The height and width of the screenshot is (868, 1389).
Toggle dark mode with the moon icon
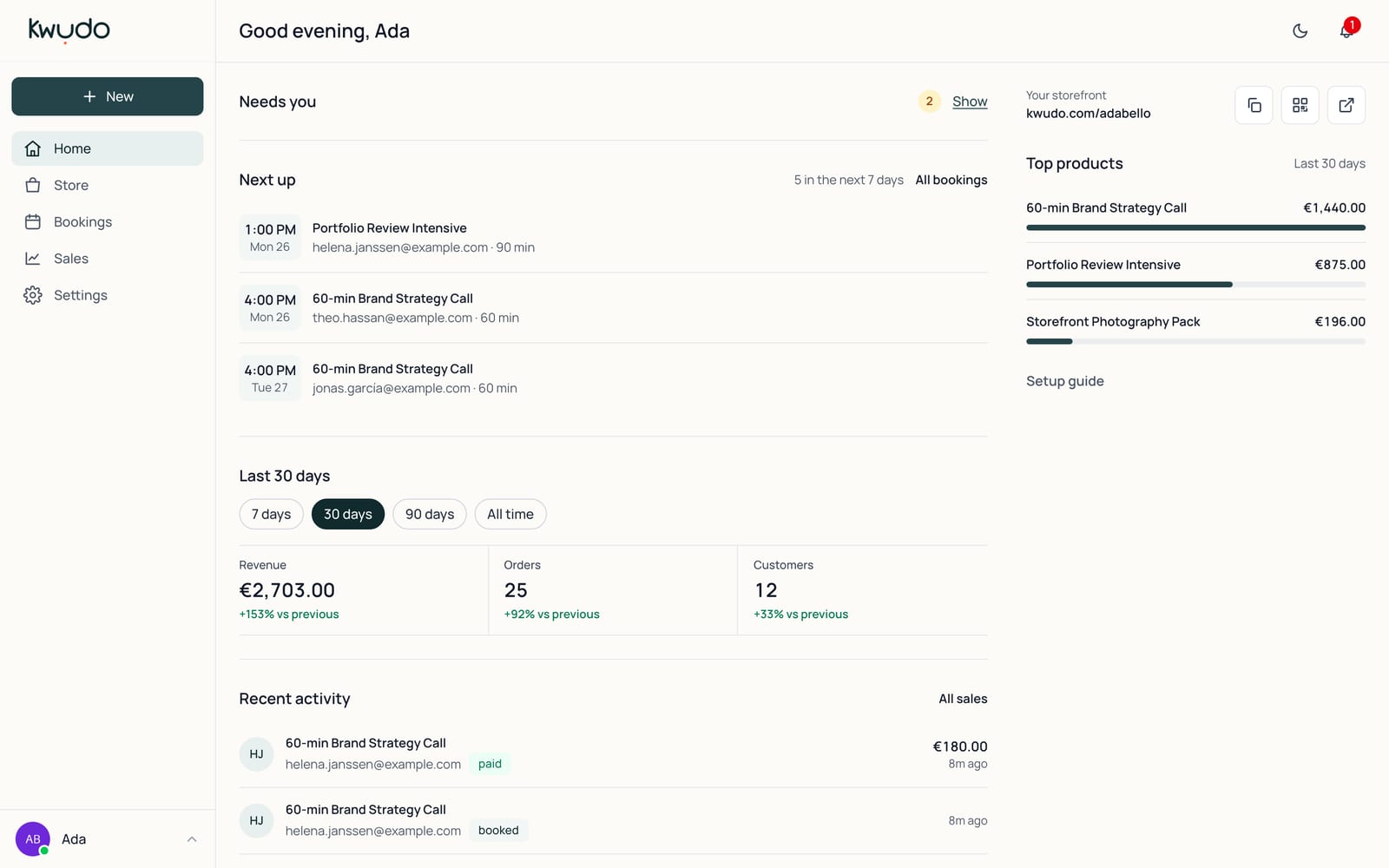(1300, 31)
